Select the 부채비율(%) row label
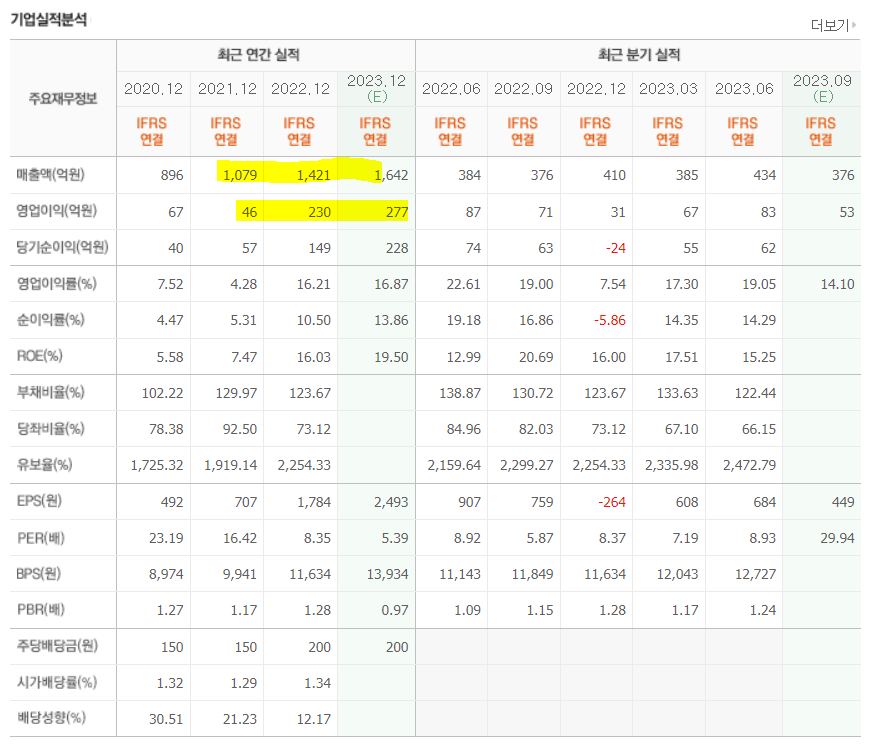This screenshot has height=747, width=879. [50, 392]
